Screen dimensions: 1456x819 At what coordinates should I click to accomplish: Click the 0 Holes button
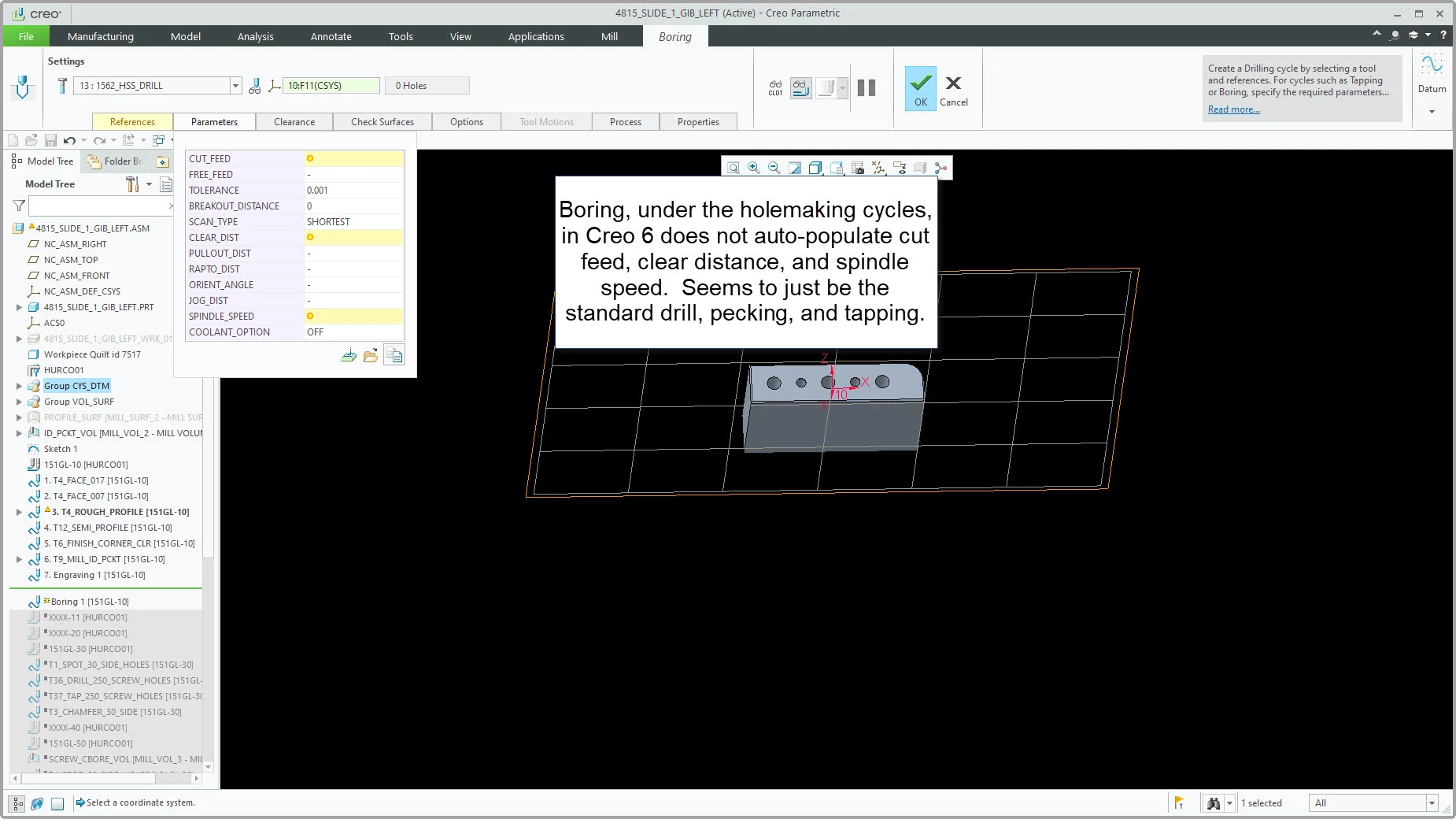[427, 86]
